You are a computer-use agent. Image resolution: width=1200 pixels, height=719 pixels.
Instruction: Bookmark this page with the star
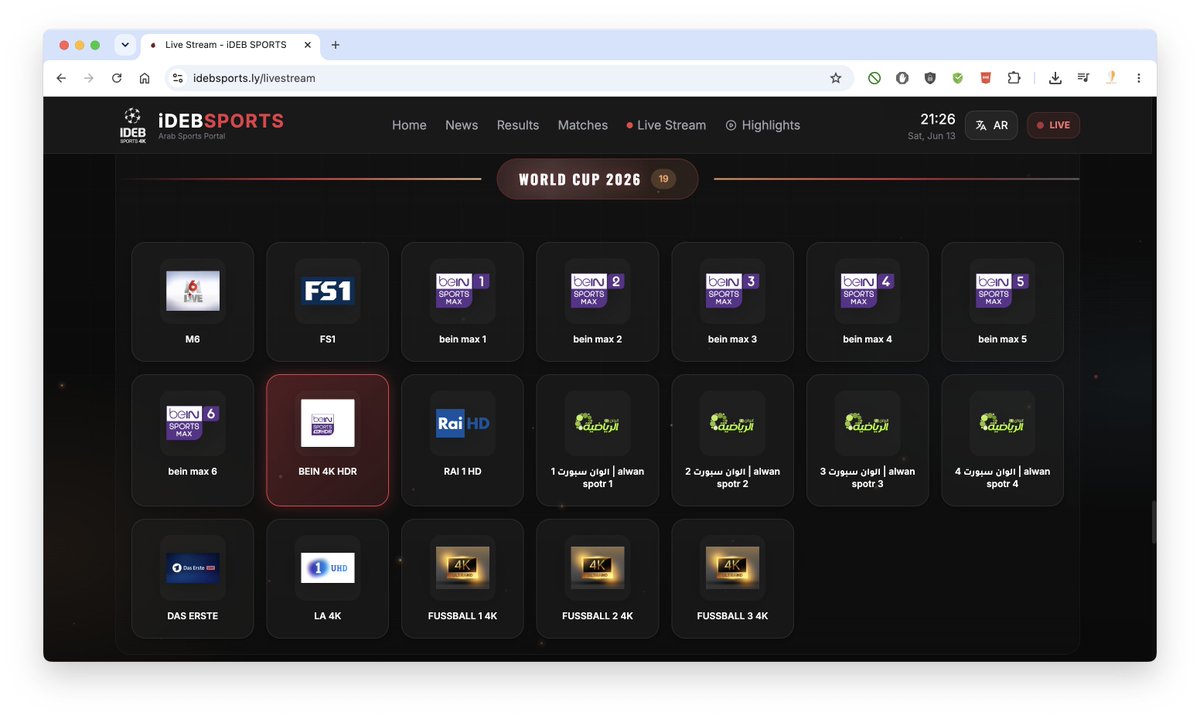836,78
